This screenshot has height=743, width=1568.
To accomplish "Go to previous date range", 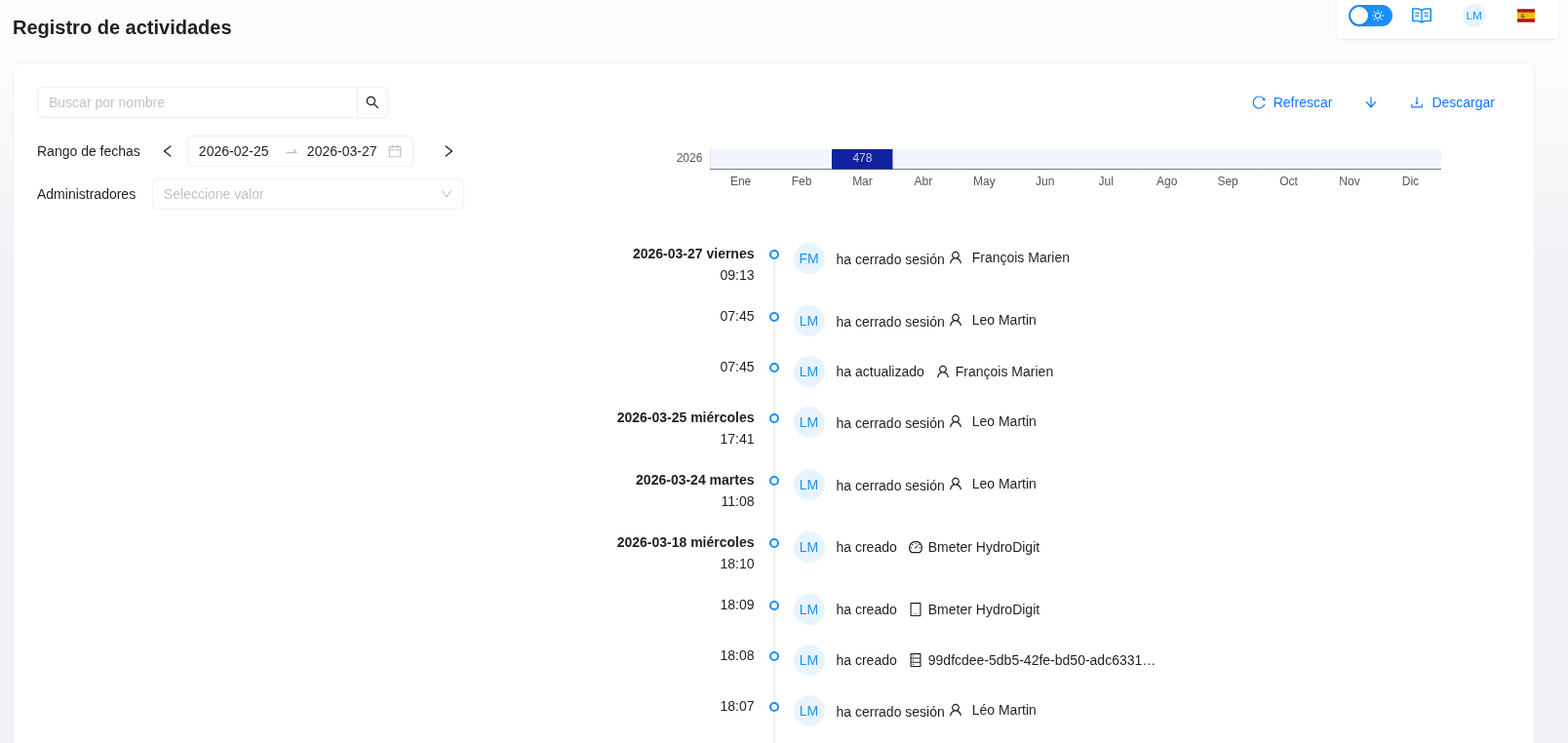I will point(168,151).
